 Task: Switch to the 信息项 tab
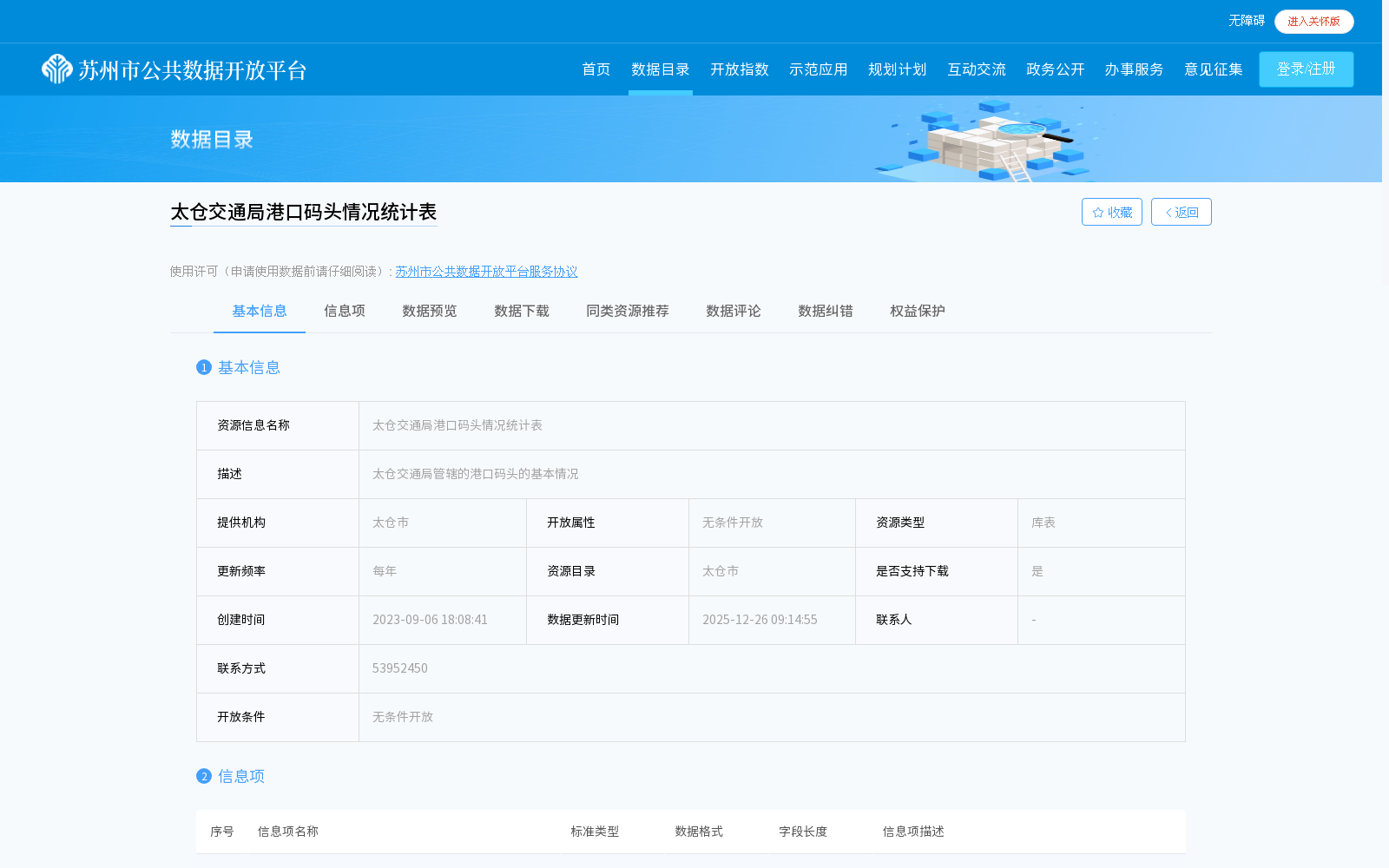point(345,311)
